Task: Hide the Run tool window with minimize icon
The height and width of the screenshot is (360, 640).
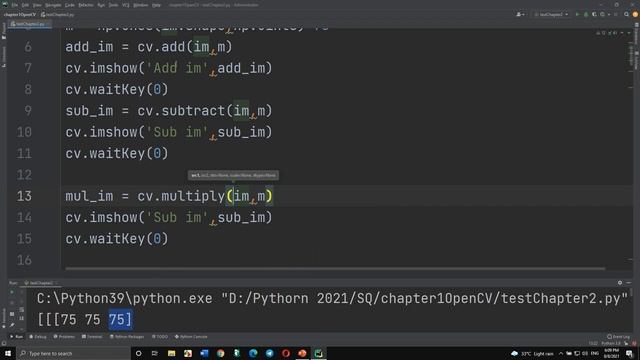Action: tap(629, 282)
